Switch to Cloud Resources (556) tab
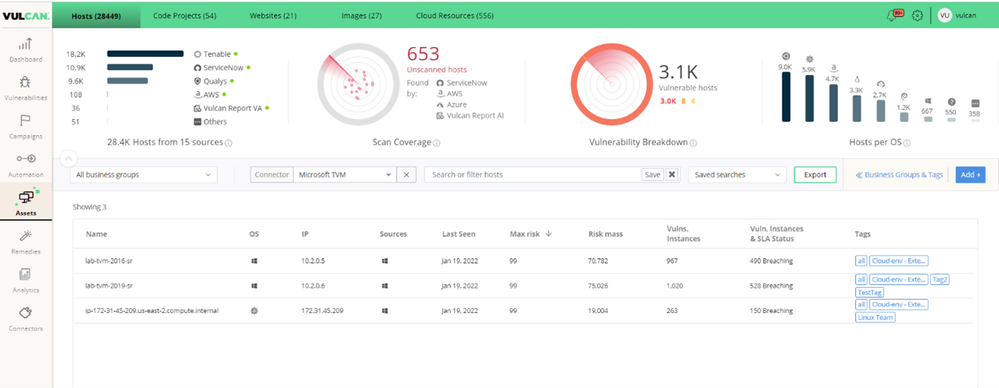This screenshot has height=388, width=999. (455, 15)
